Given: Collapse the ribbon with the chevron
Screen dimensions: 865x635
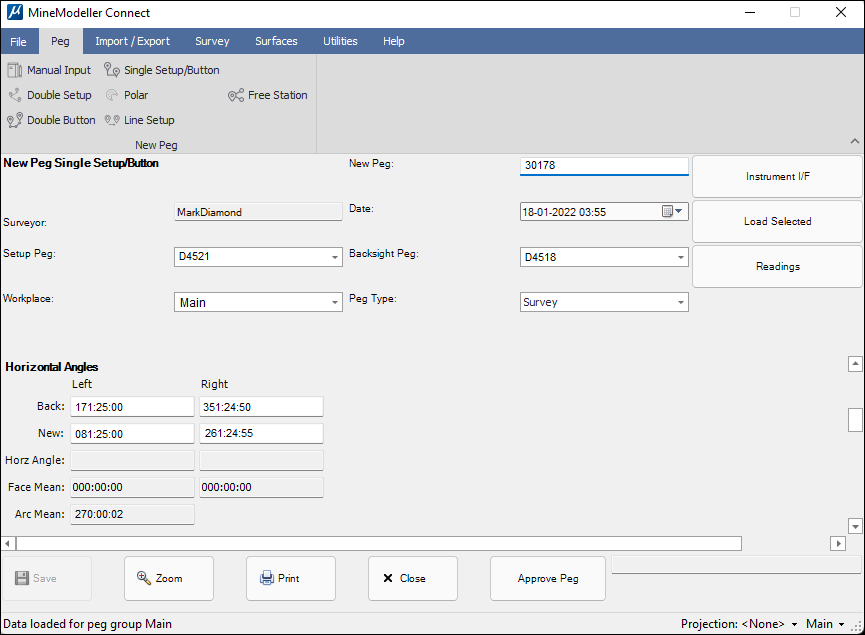Looking at the screenshot, I should pos(854,142).
